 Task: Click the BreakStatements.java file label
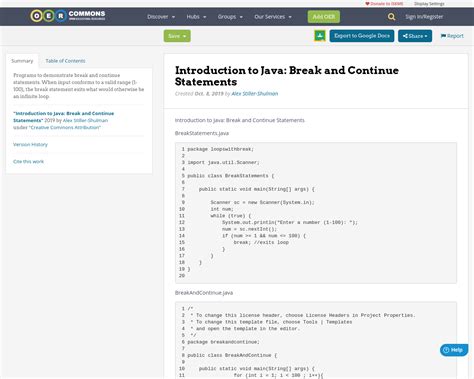pos(202,133)
